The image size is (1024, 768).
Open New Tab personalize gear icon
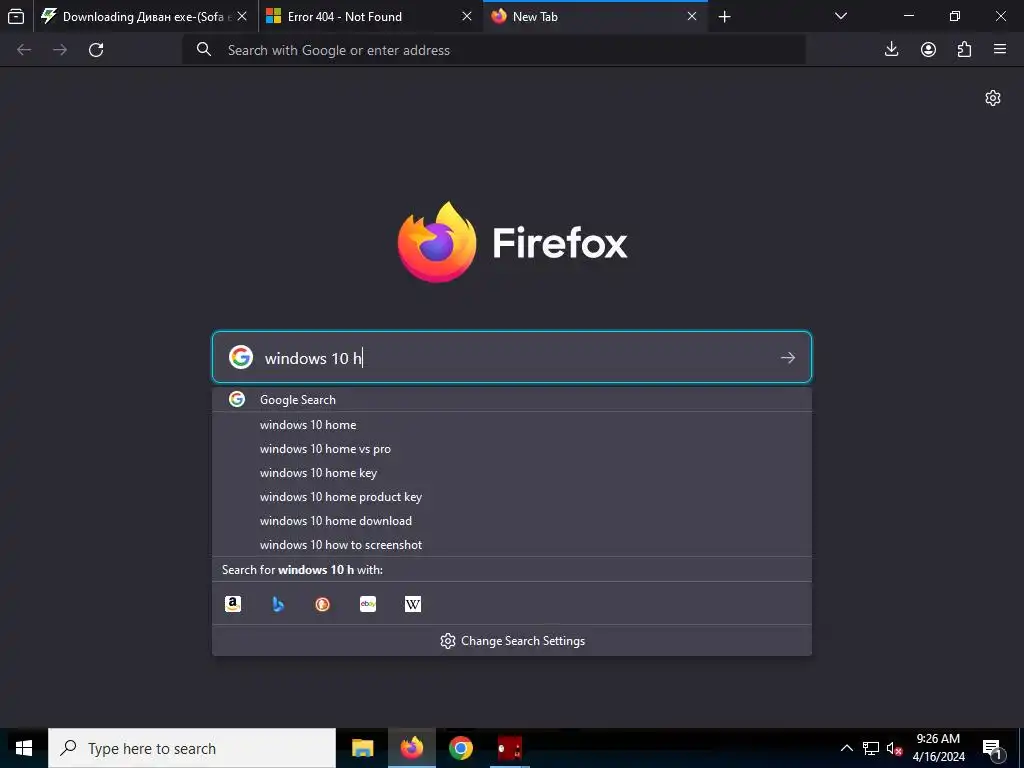click(993, 98)
